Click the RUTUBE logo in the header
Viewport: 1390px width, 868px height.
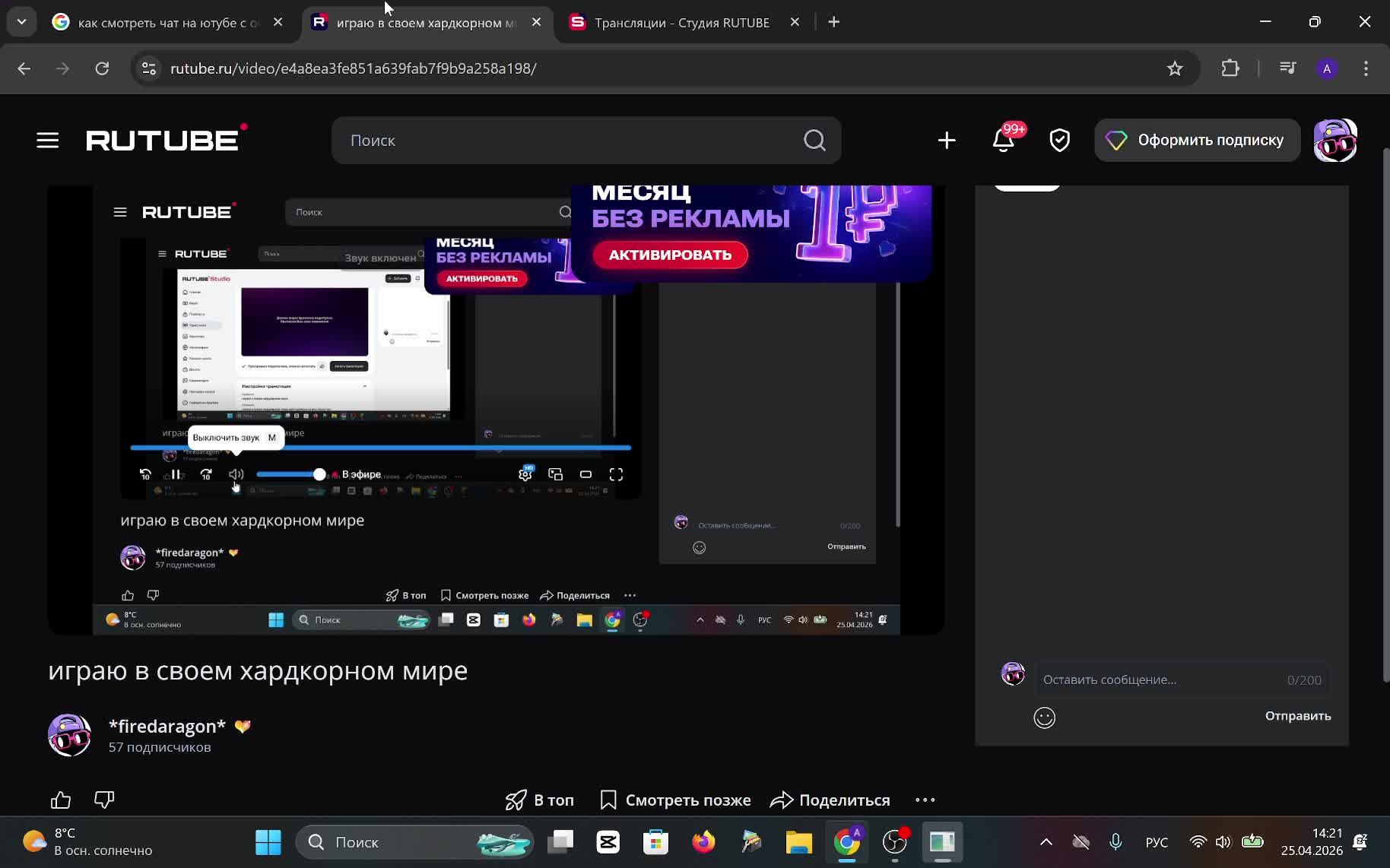pos(167,139)
